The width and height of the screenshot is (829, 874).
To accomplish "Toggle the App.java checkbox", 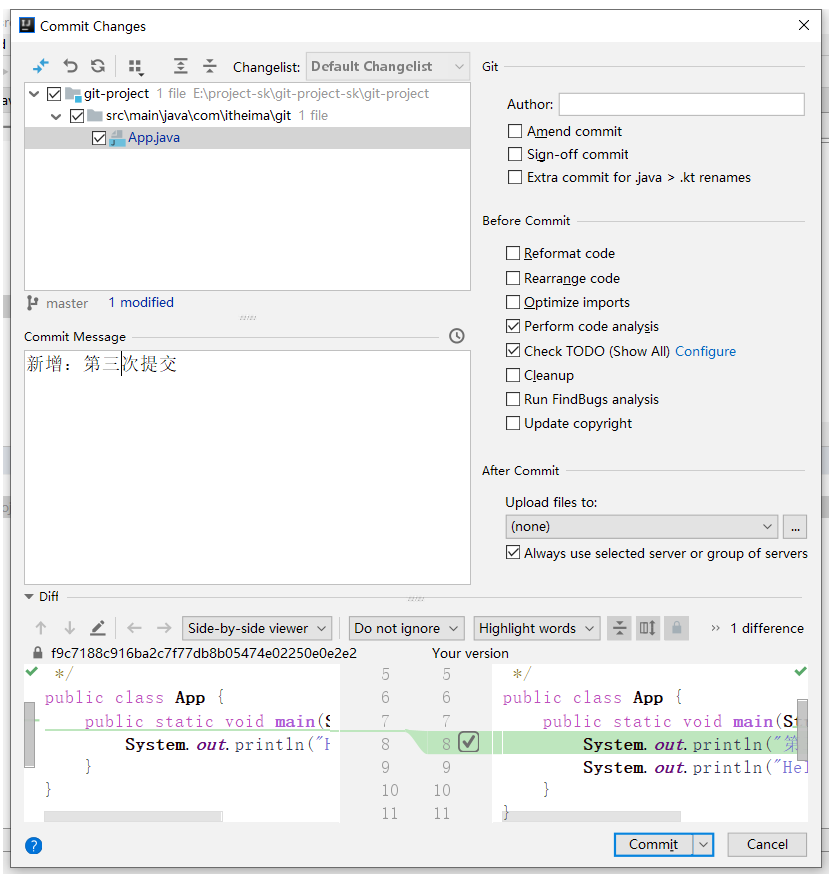I will pyautogui.click(x=99, y=138).
